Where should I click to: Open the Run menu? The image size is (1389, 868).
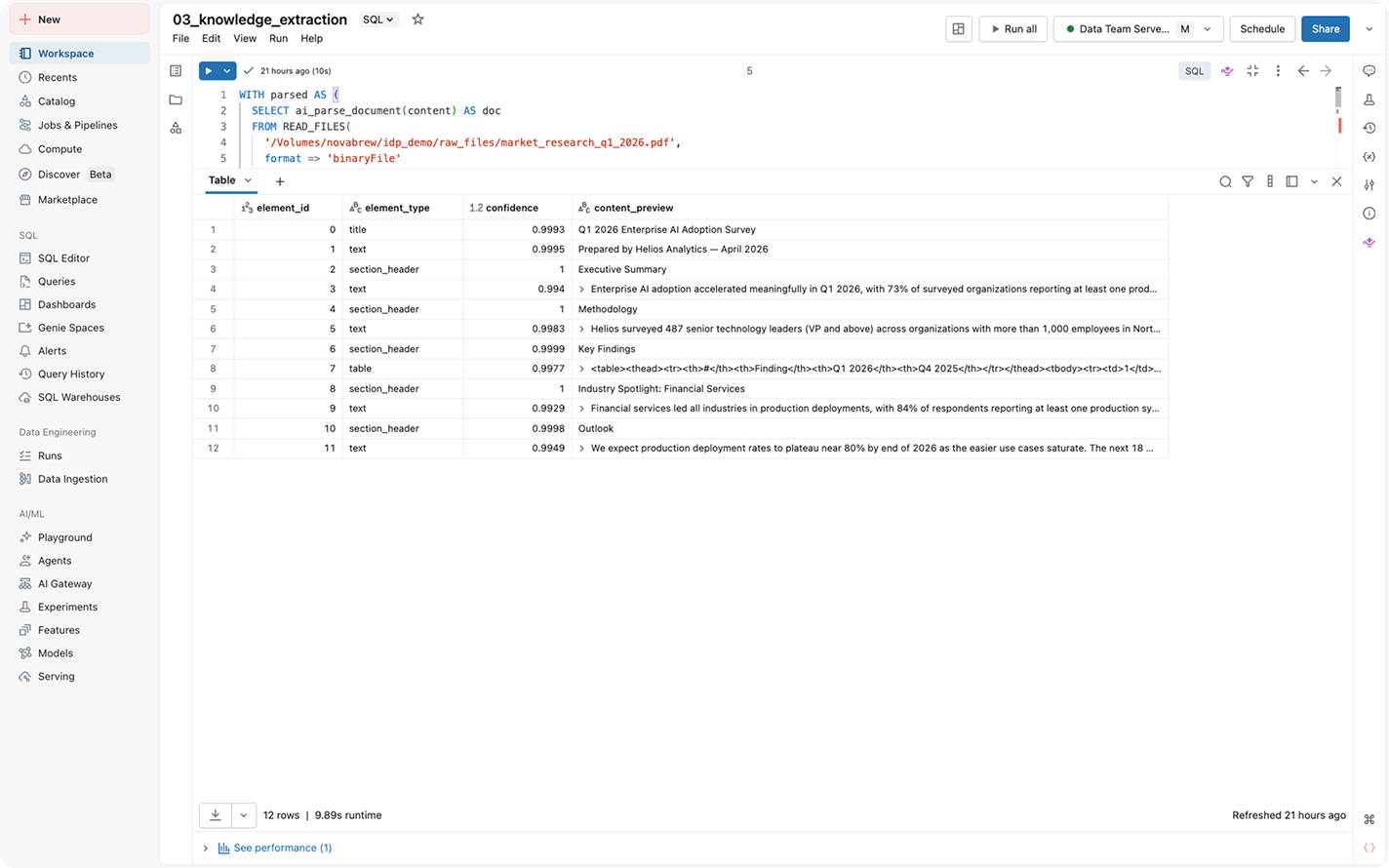(x=278, y=39)
